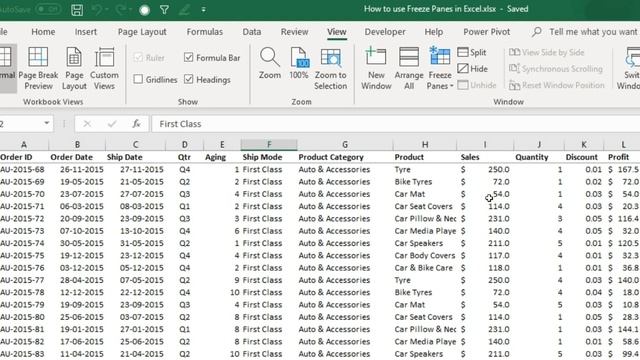The width and height of the screenshot is (640, 360).
Task: Click the Insert Function fx button
Action: (x=136, y=124)
